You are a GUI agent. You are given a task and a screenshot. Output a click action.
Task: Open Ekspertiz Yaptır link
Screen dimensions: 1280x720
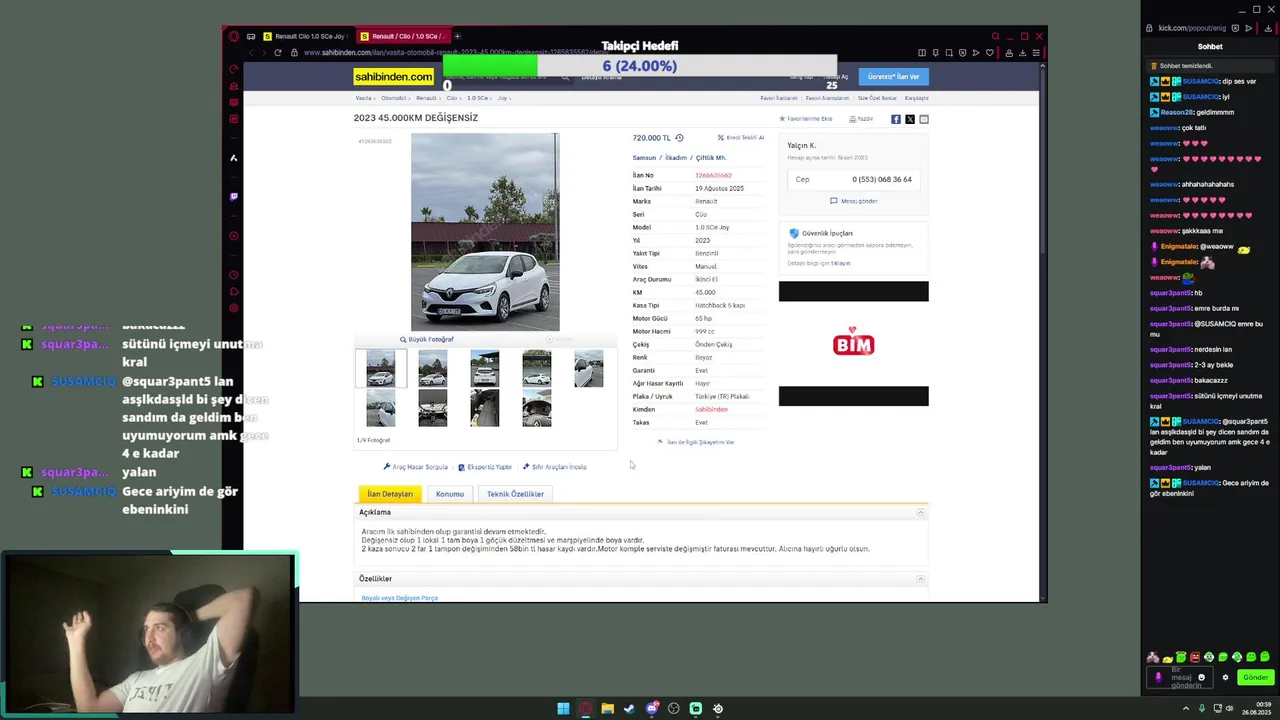click(485, 467)
